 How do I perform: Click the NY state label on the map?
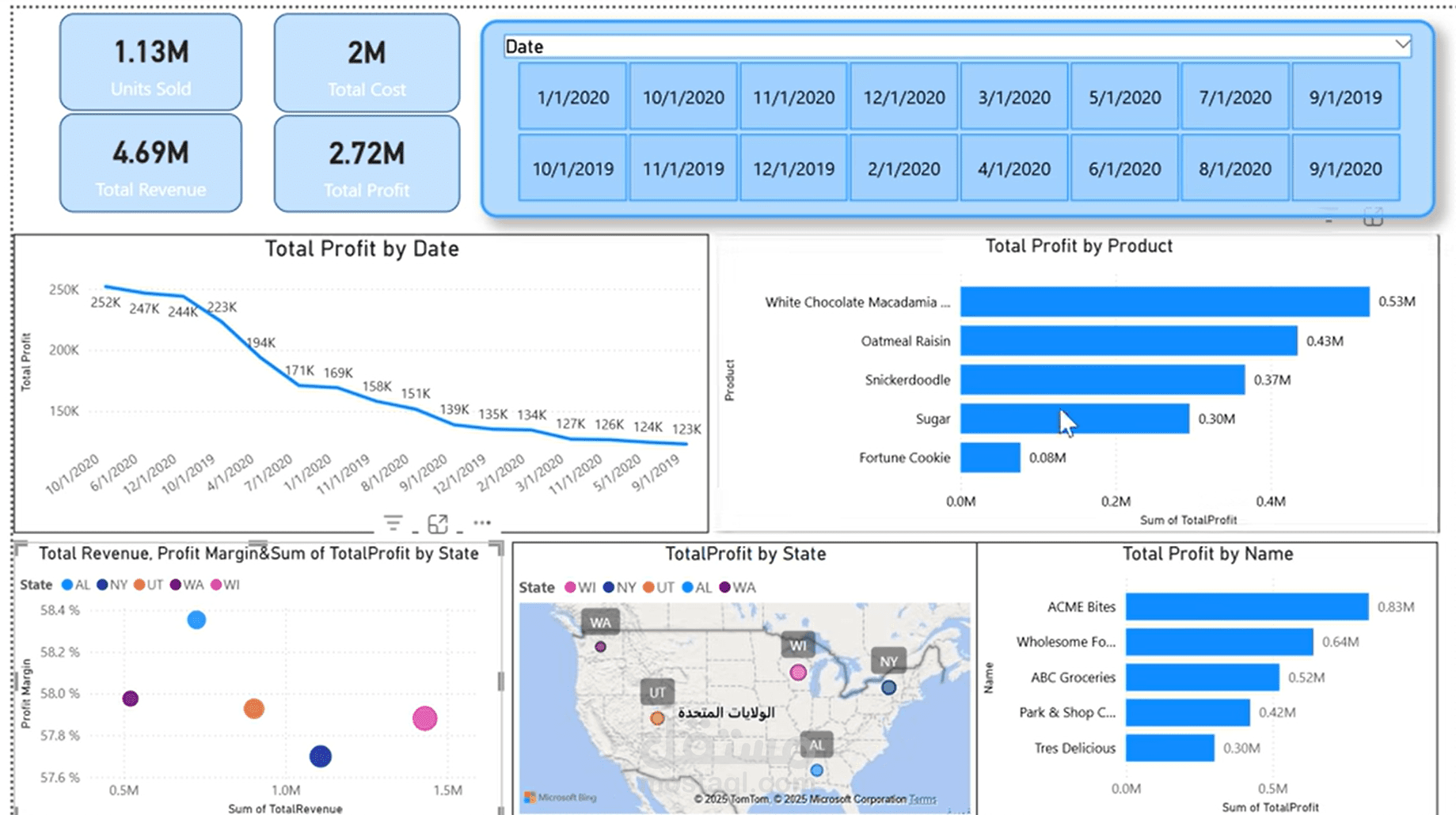[888, 661]
